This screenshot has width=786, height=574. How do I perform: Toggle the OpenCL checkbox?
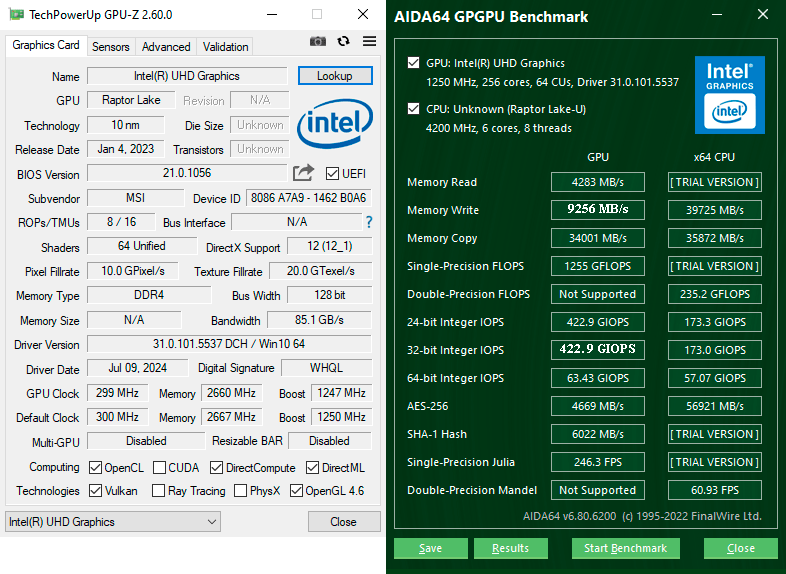pyautogui.click(x=95, y=468)
